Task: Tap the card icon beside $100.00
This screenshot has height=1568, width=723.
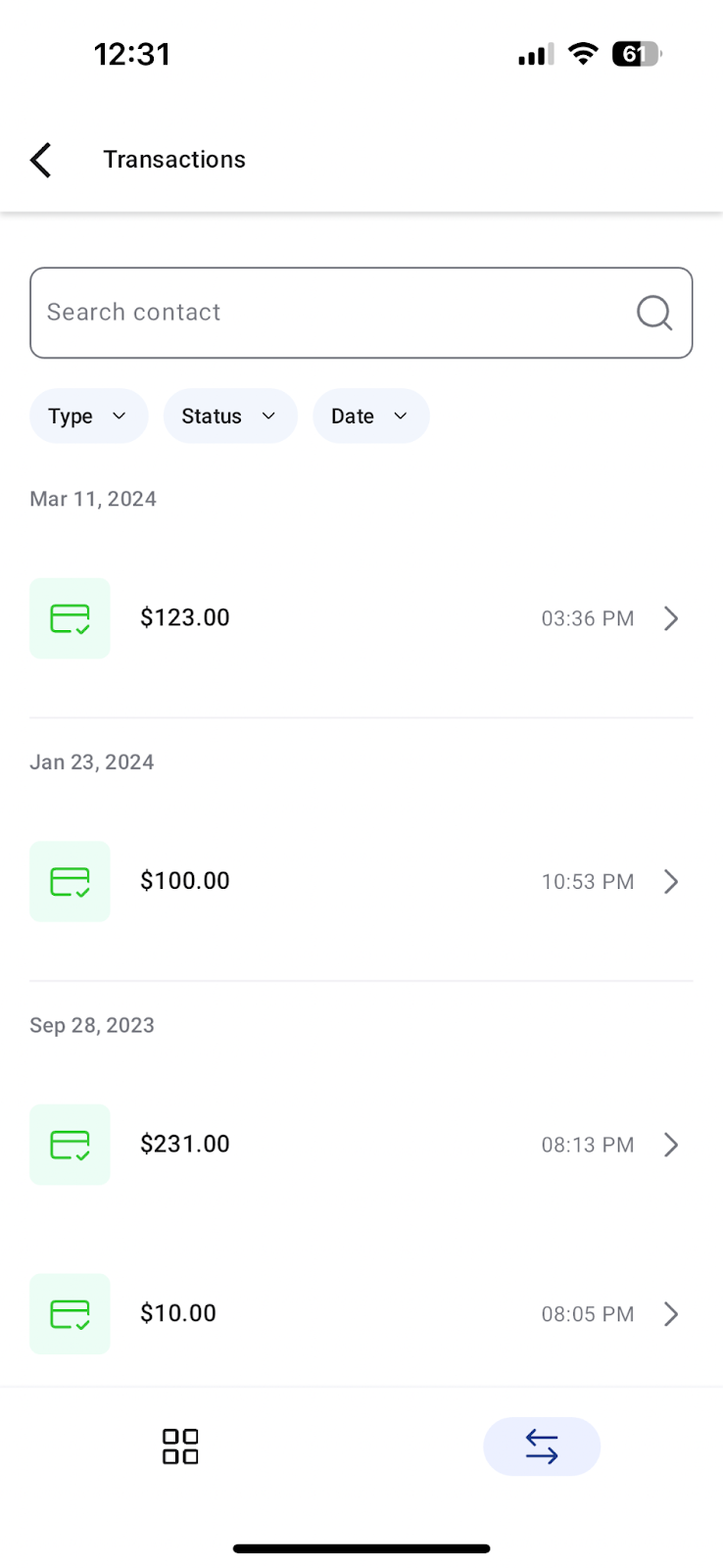Action: click(70, 881)
